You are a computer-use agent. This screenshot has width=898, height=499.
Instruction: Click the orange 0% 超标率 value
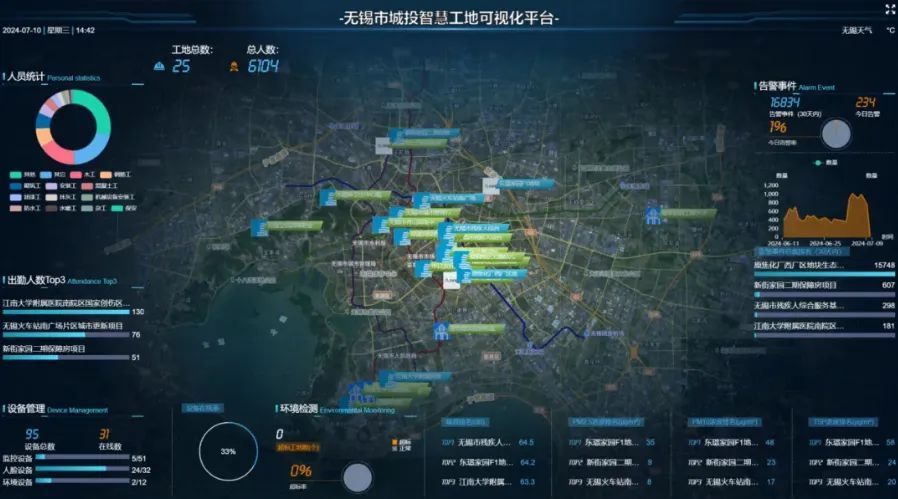301,471
